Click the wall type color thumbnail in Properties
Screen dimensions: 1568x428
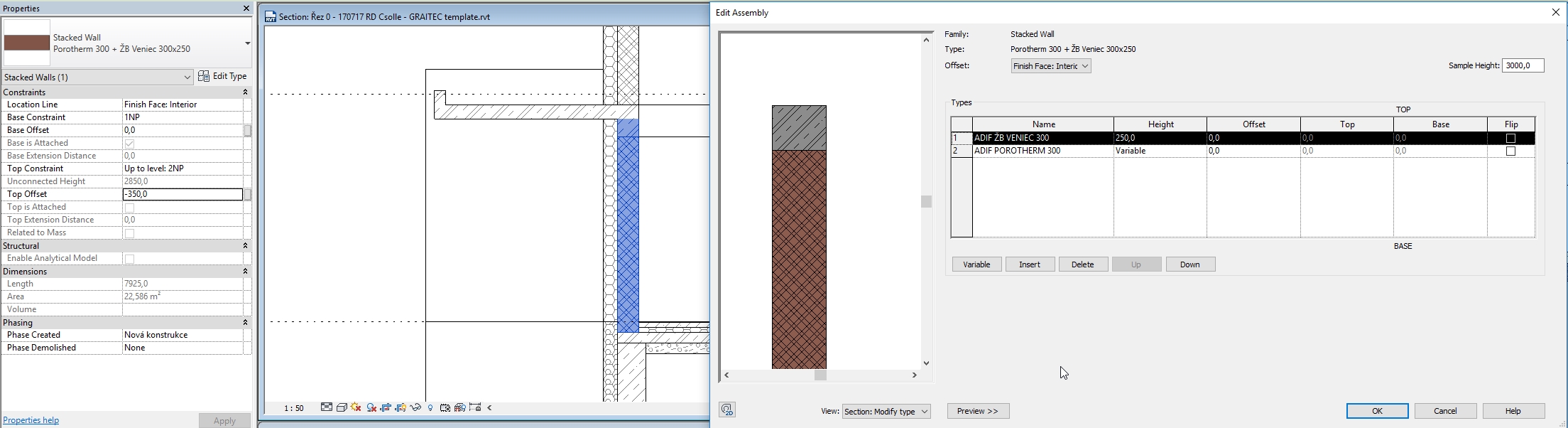click(x=27, y=43)
